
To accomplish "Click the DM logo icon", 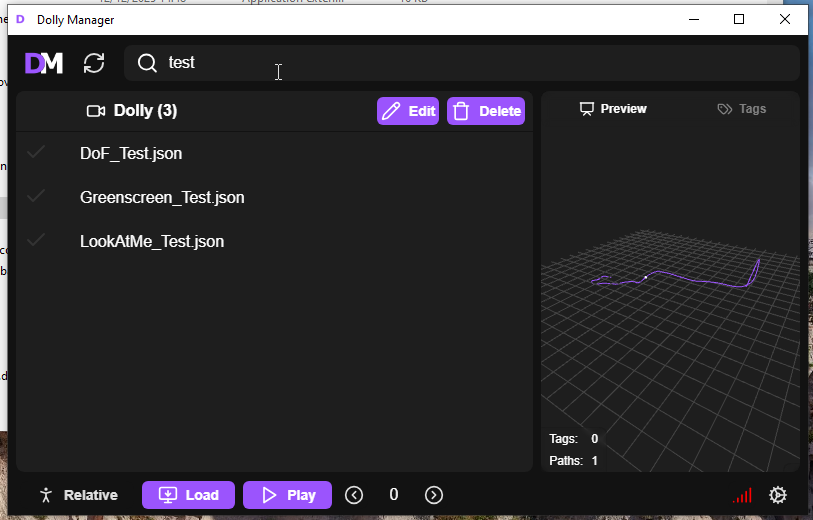I will [44, 63].
